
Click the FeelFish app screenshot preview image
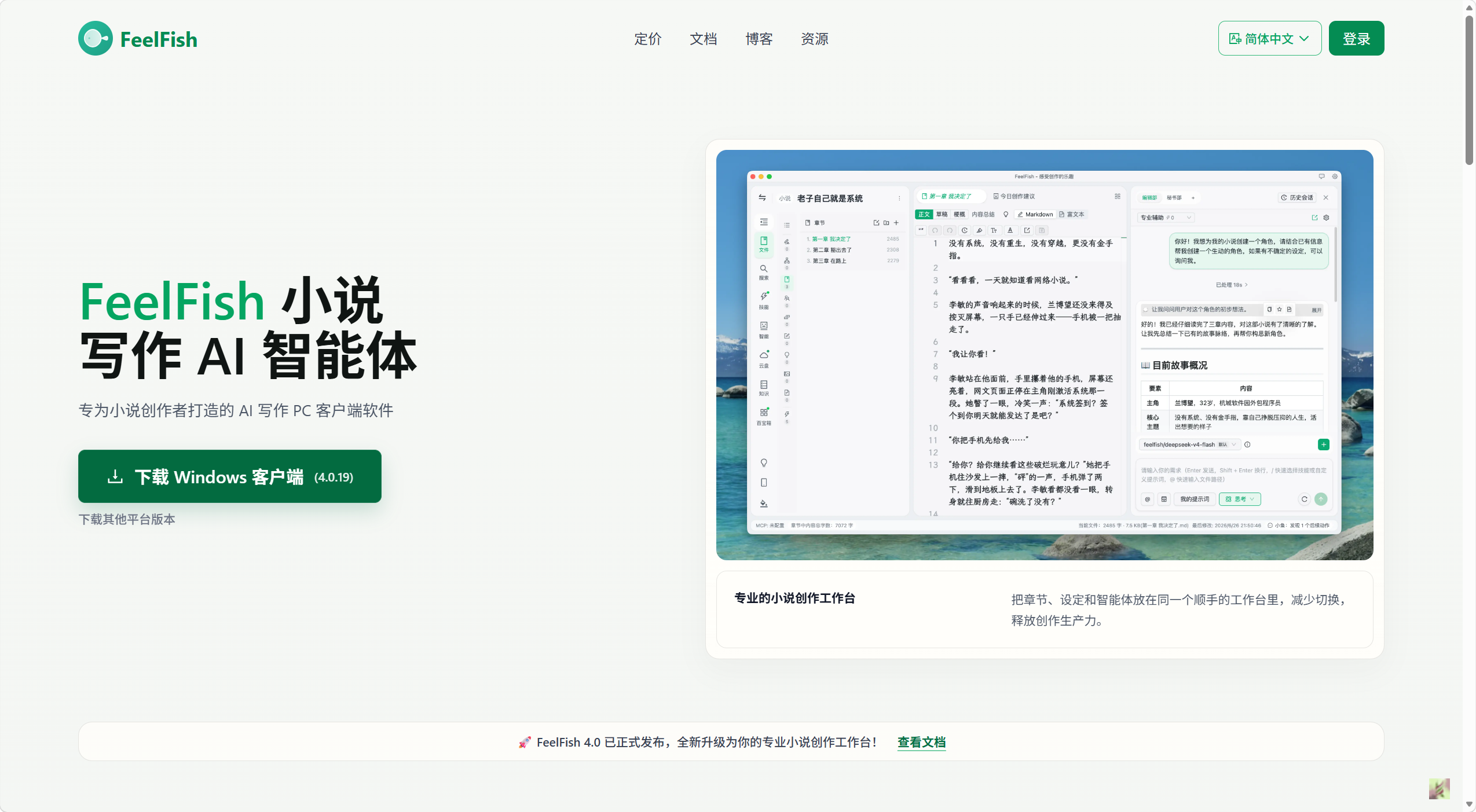[x=1044, y=355]
